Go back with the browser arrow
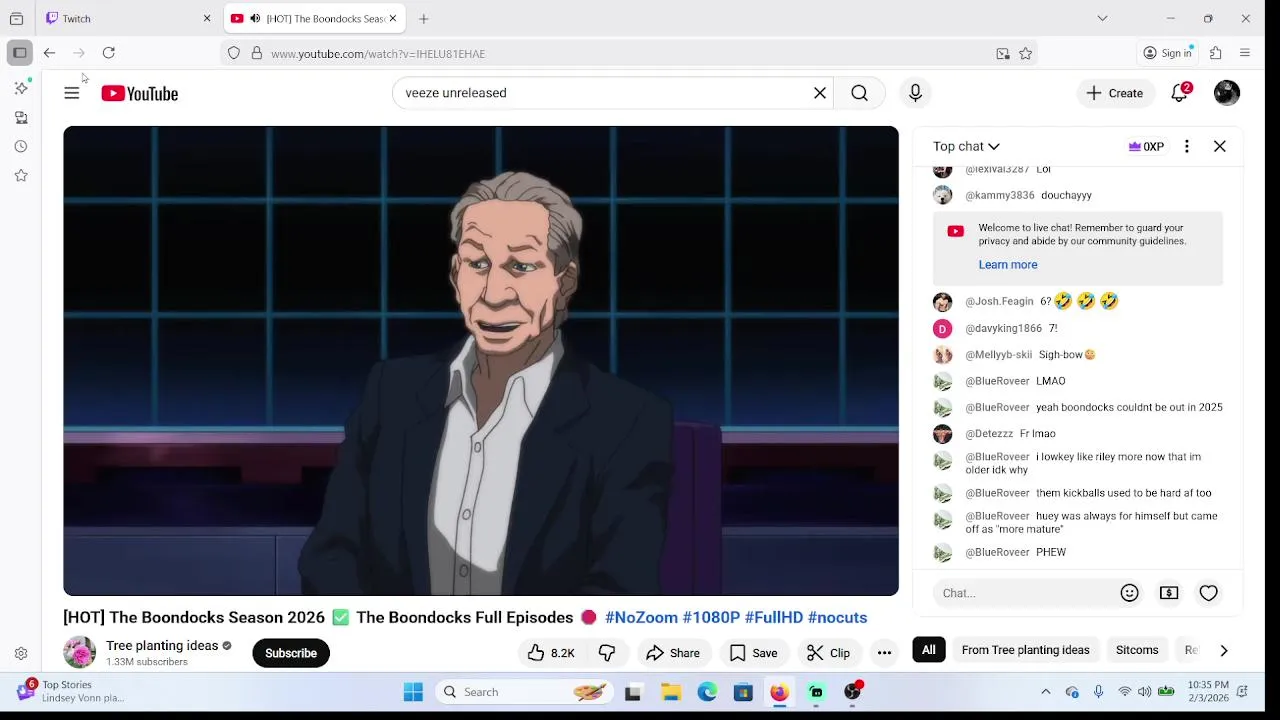 point(49,53)
